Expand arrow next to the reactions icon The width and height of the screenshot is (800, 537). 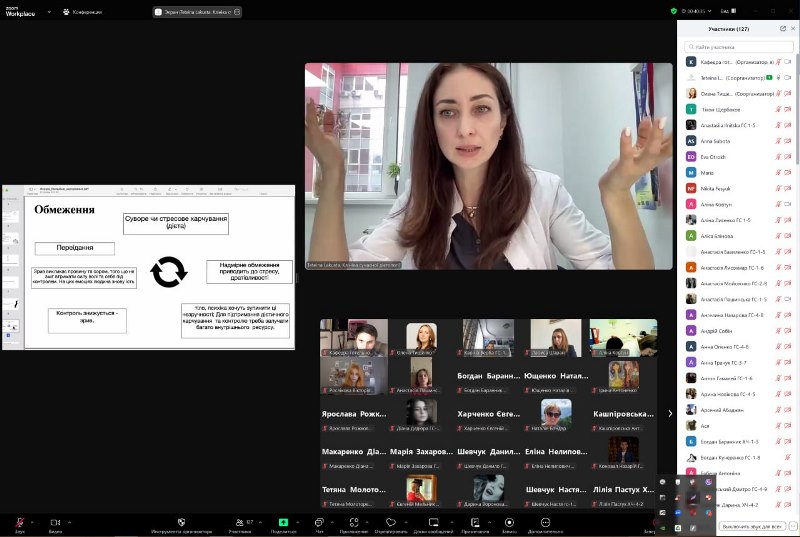[x=406, y=522]
